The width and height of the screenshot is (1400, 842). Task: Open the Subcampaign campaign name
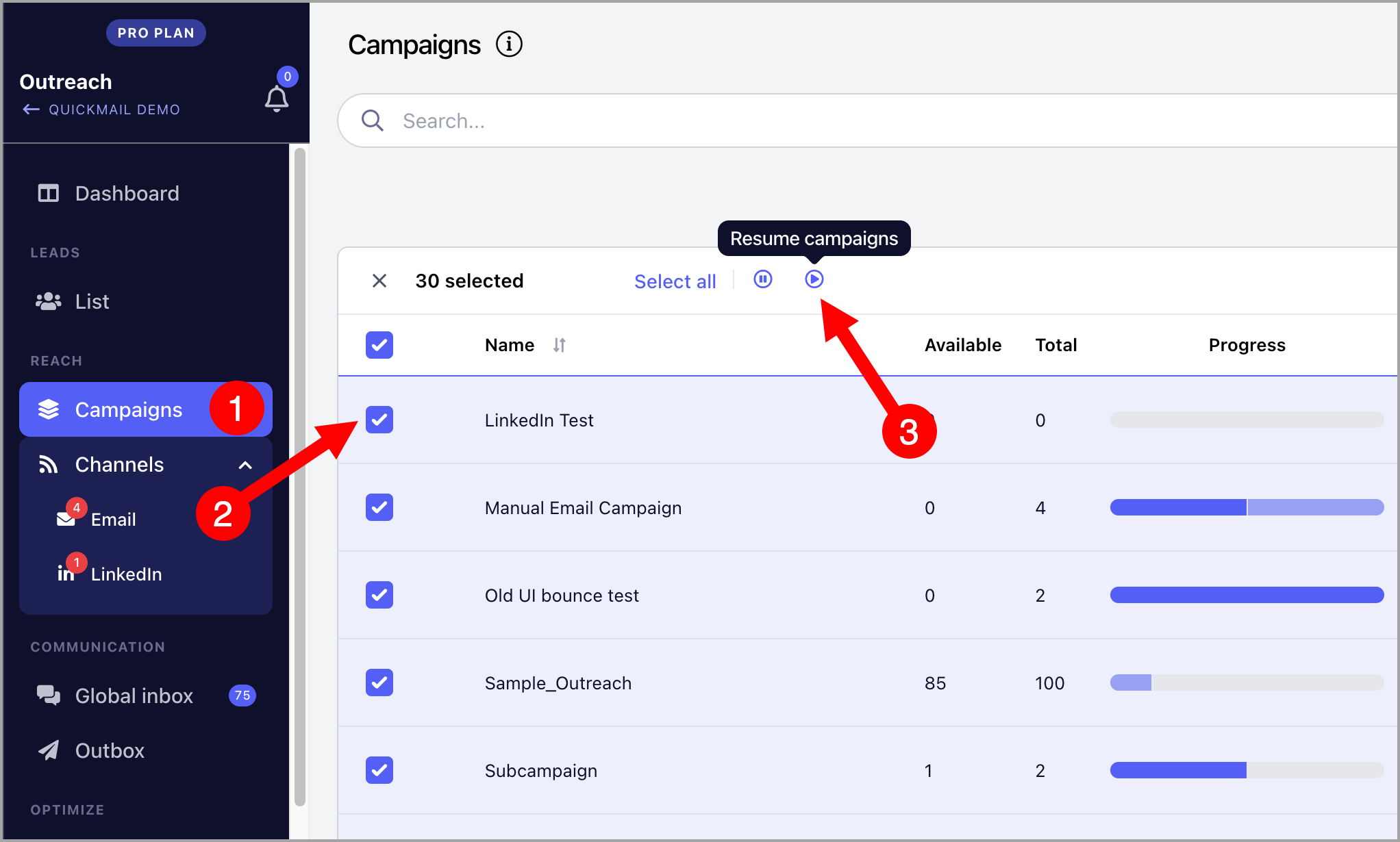541,771
